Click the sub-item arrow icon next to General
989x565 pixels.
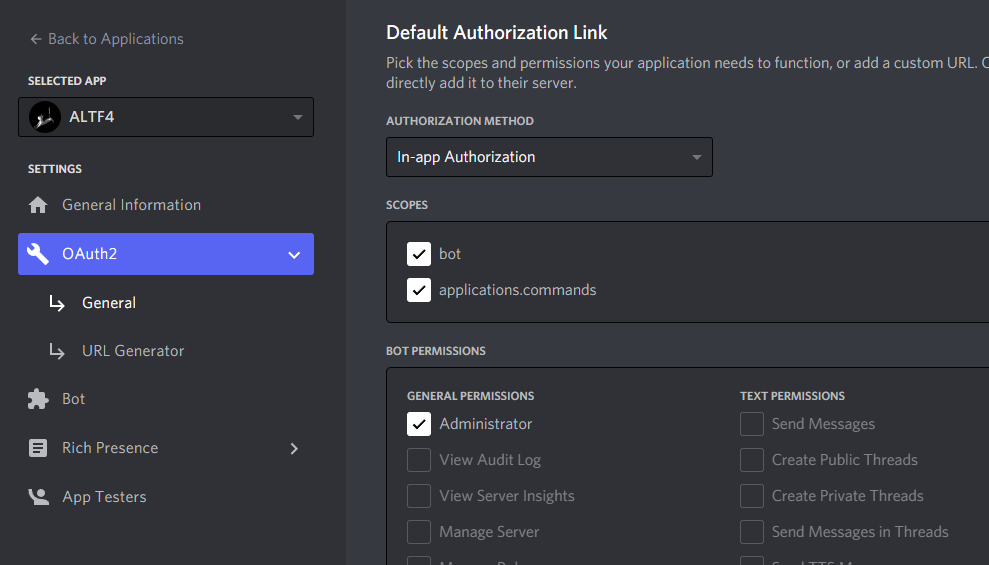click(57, 303)
